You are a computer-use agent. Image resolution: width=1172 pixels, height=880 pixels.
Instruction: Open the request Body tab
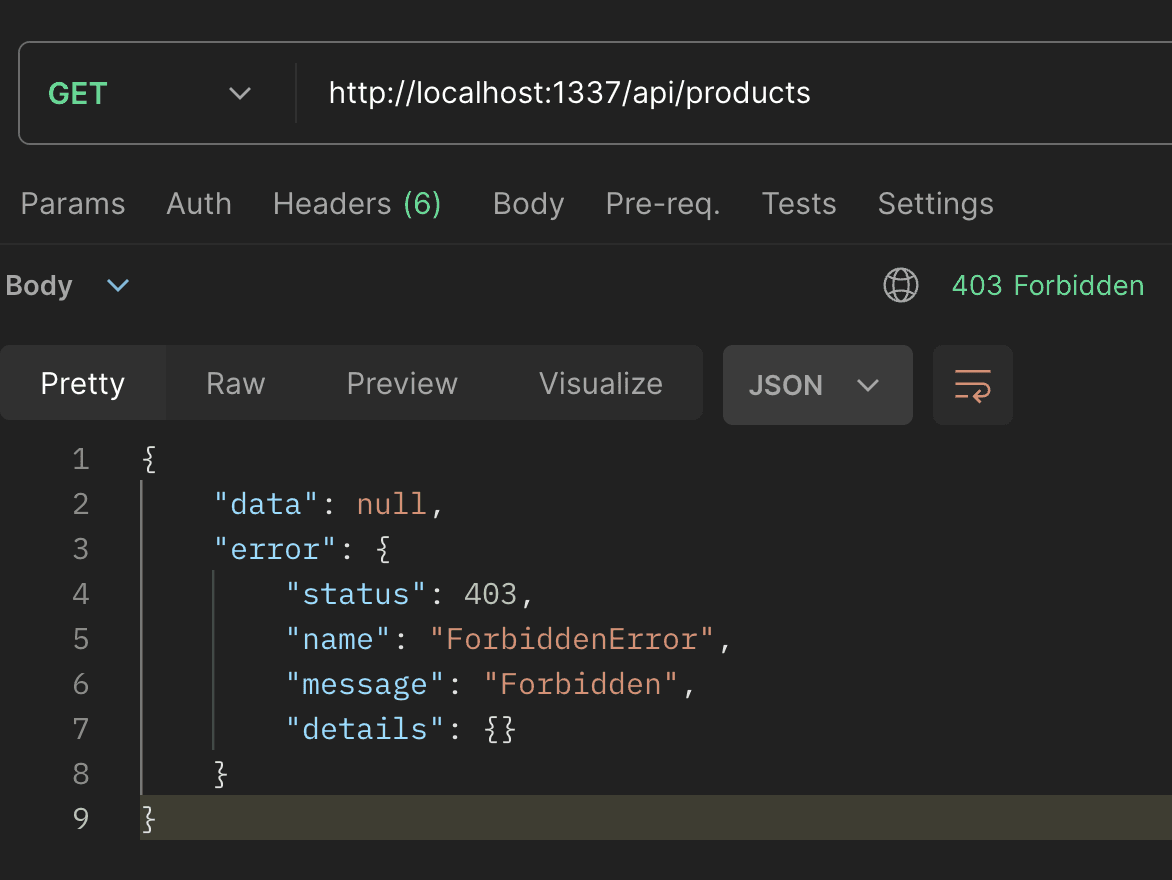click(528, 203)
